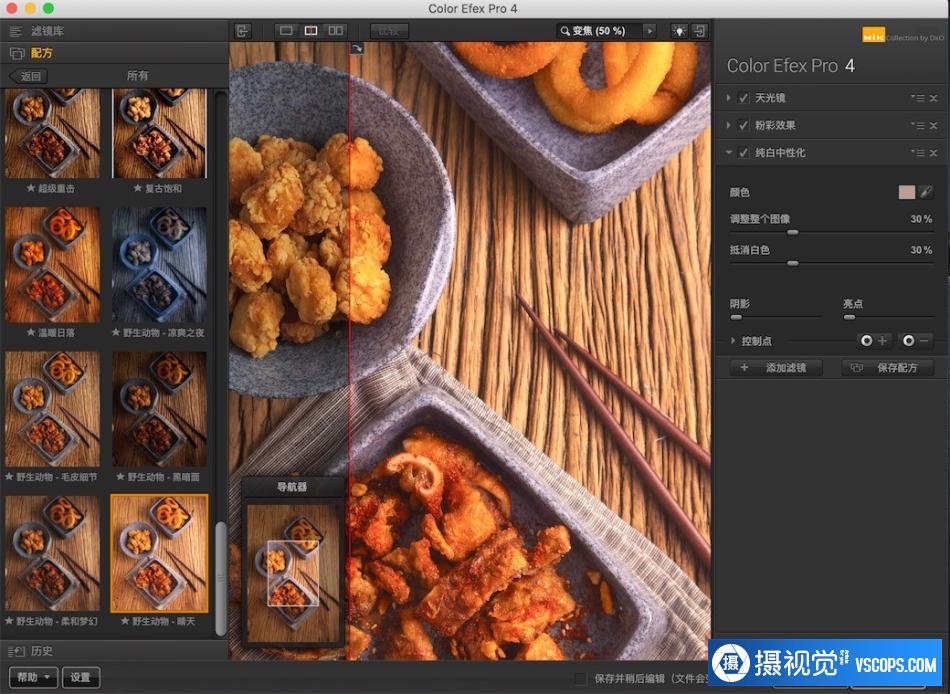This screenshot has width=950, height=694.
Task: Disable the 纯白中性化 filter checkbox
Action: pyautogui.click(x=743, y=153)
